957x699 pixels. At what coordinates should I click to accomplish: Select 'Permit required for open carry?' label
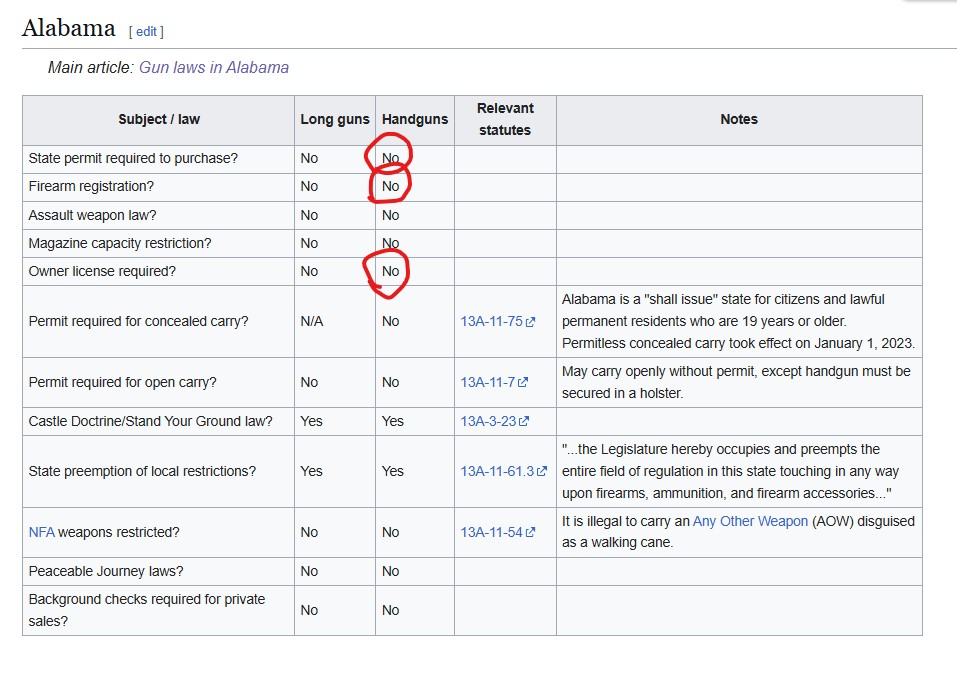click(x=123, y=383)
